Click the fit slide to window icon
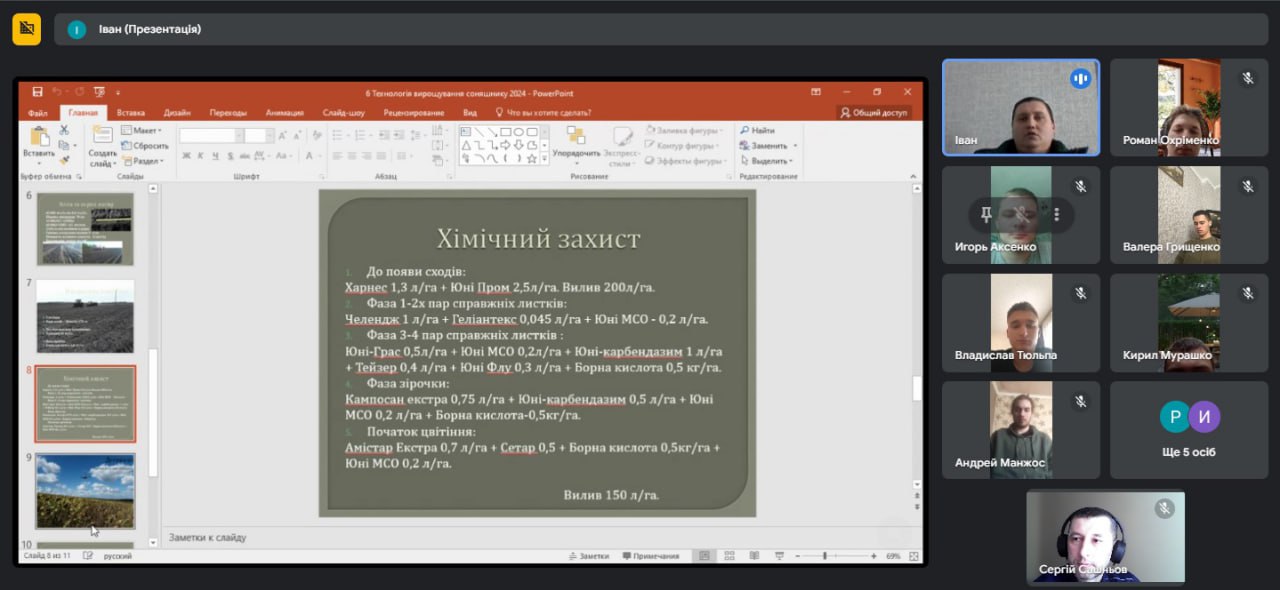The image size is (1280, 590). tap(913, 556)
